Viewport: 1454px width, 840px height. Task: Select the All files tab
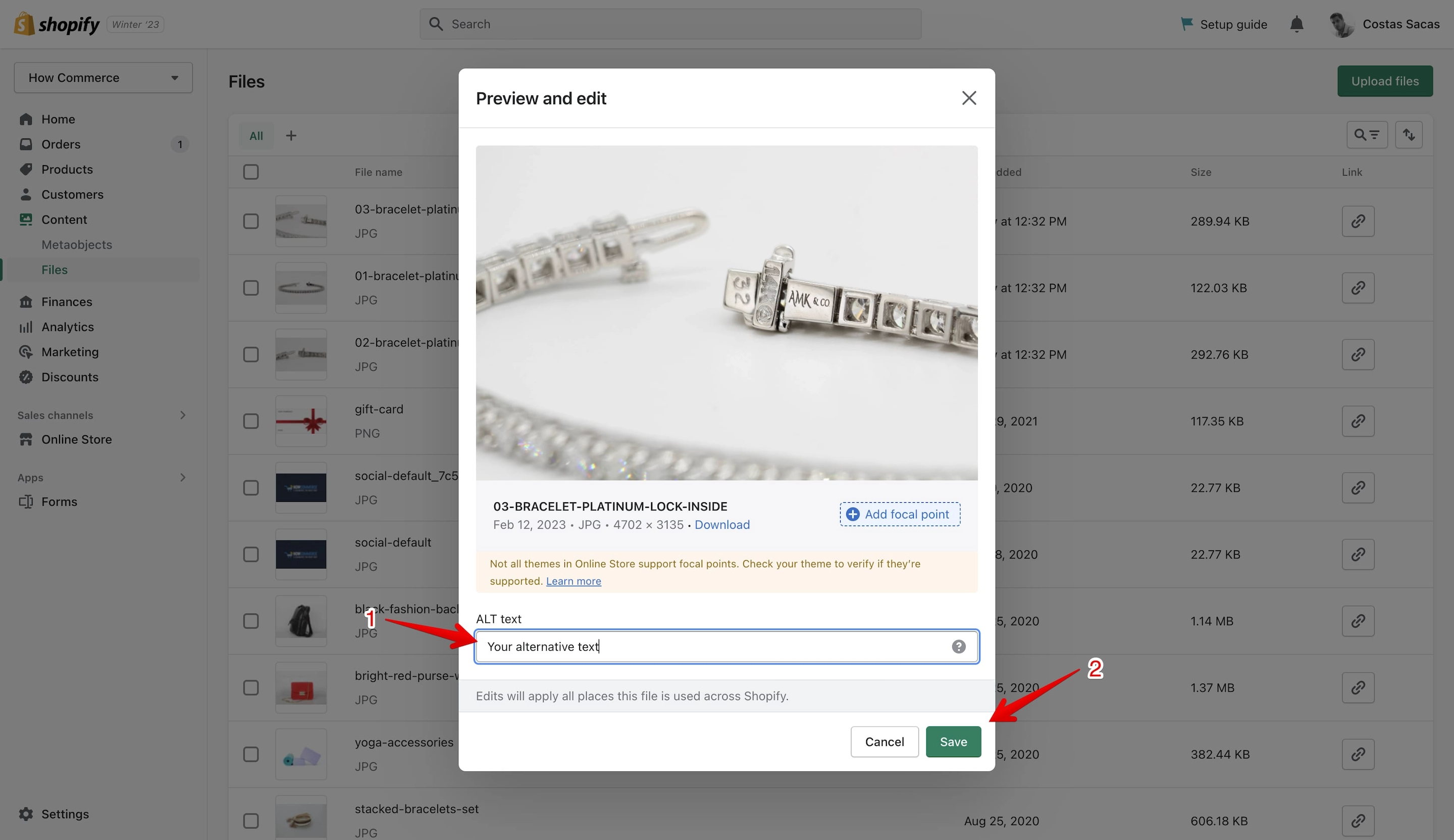coord(256,136)
